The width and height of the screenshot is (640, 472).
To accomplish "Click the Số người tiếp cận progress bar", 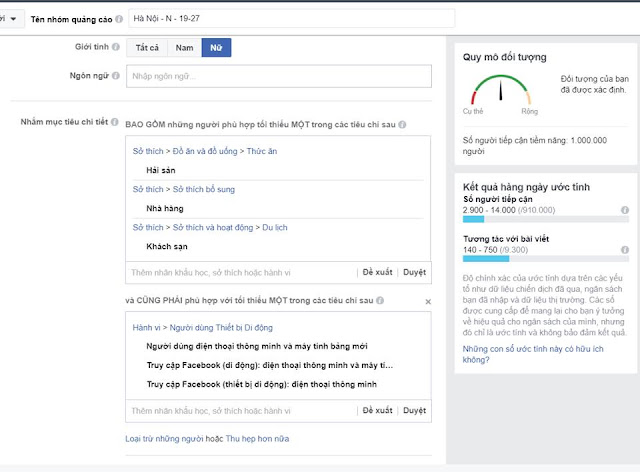I will coord(546,219).
